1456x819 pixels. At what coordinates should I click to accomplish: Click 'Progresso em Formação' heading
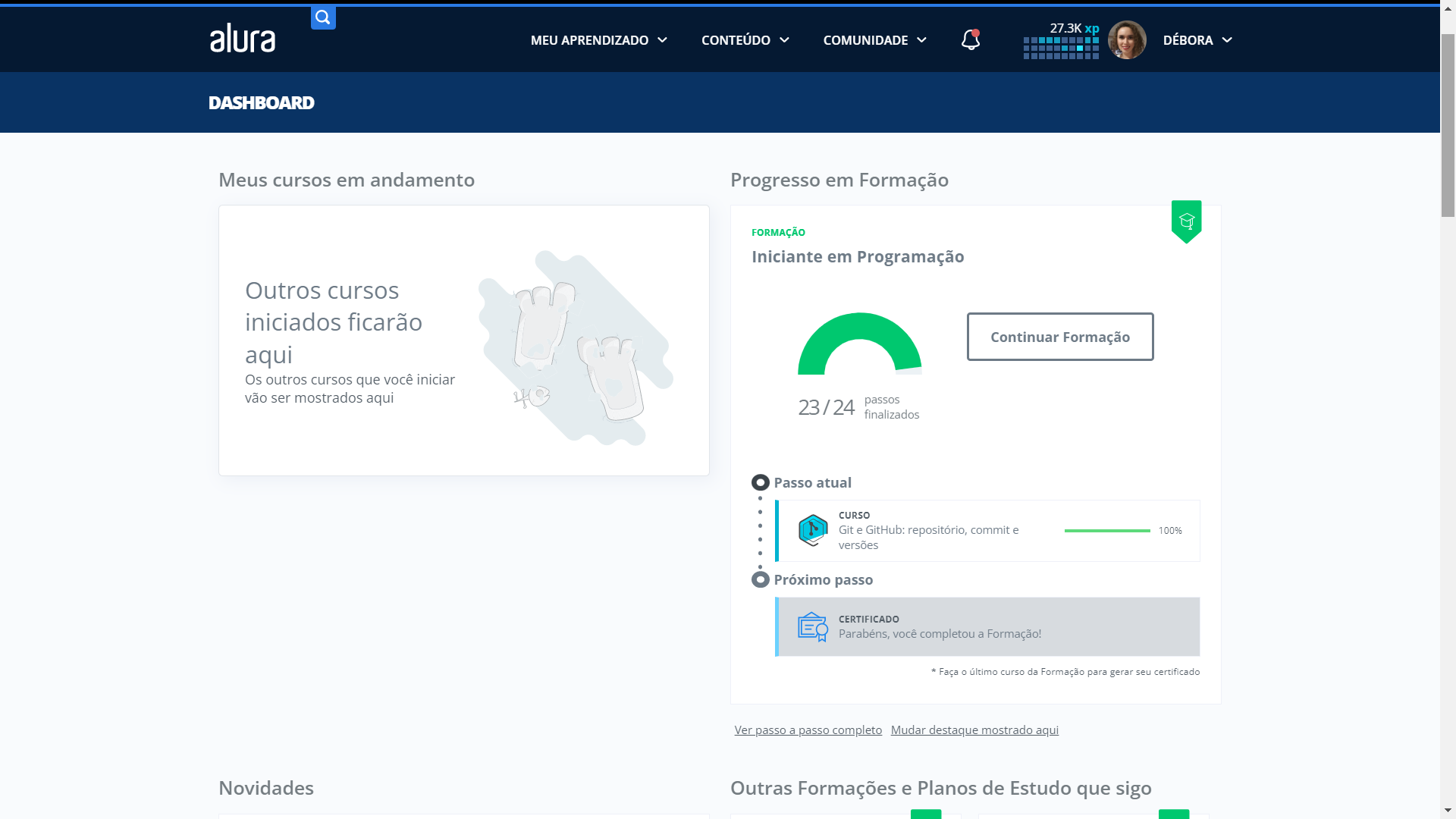tap(839, 180)
